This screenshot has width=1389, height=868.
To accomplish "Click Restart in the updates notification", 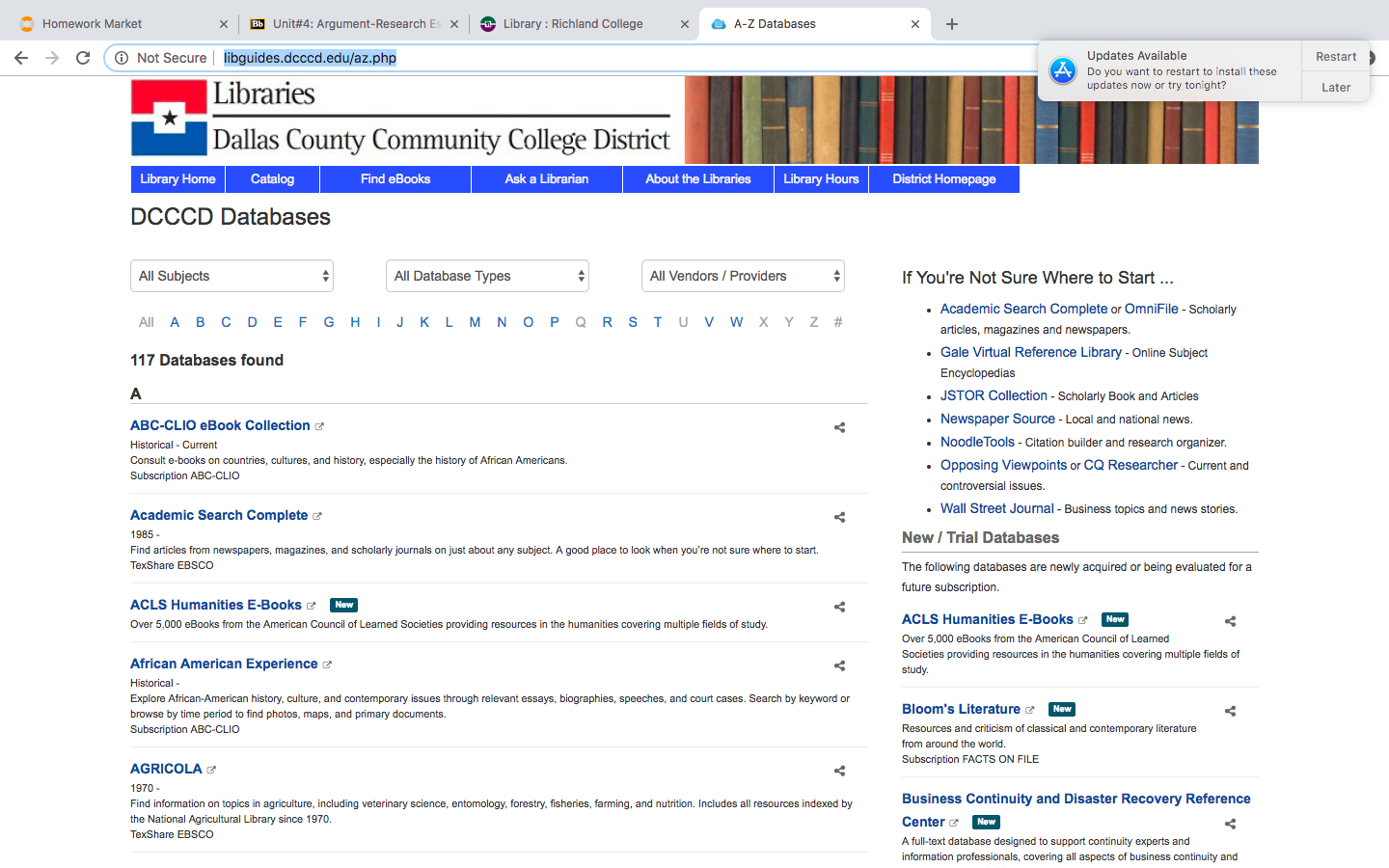I will (x=1336, y=57).
